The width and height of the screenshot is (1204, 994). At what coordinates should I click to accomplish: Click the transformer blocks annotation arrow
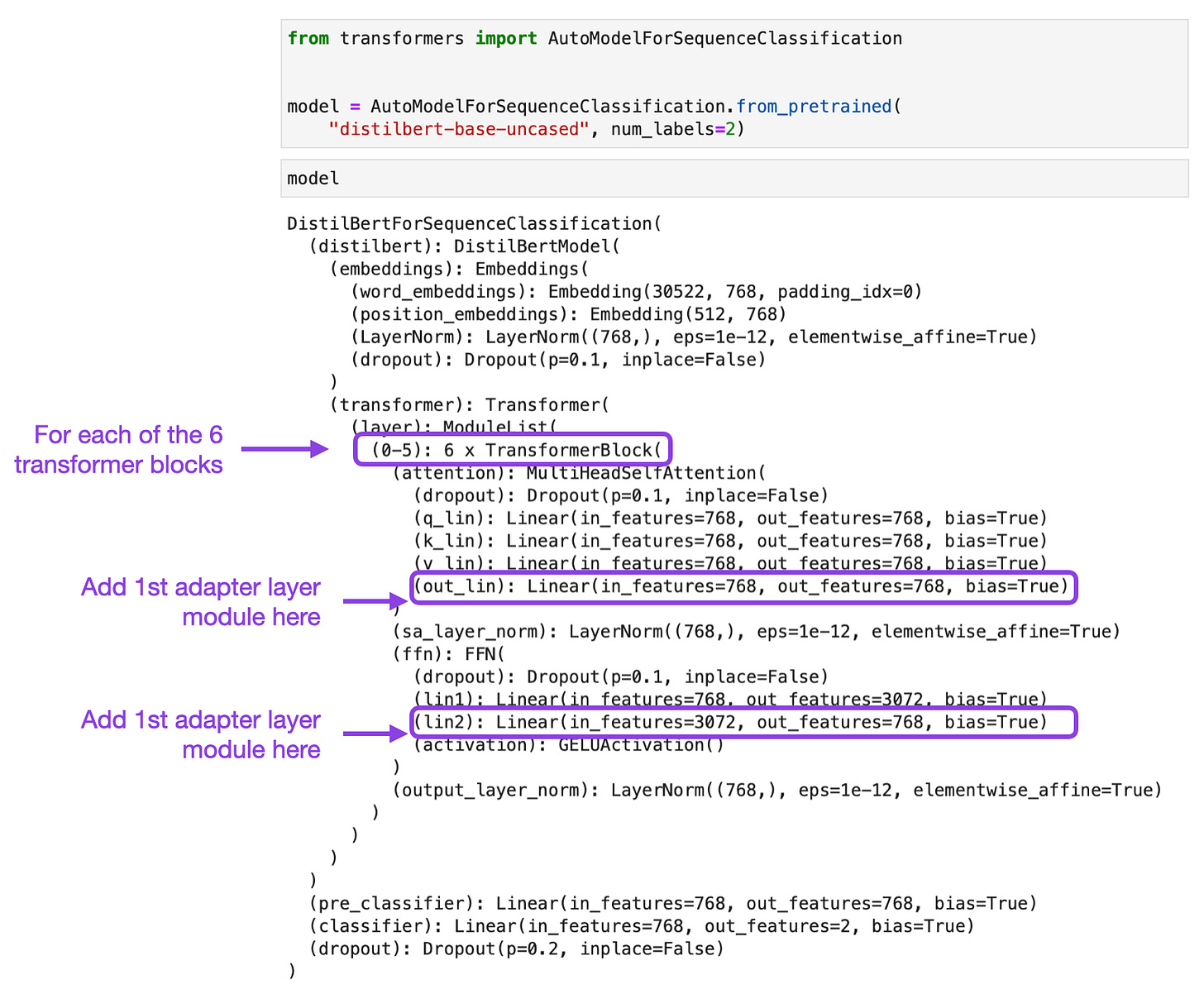click(284, 450)
